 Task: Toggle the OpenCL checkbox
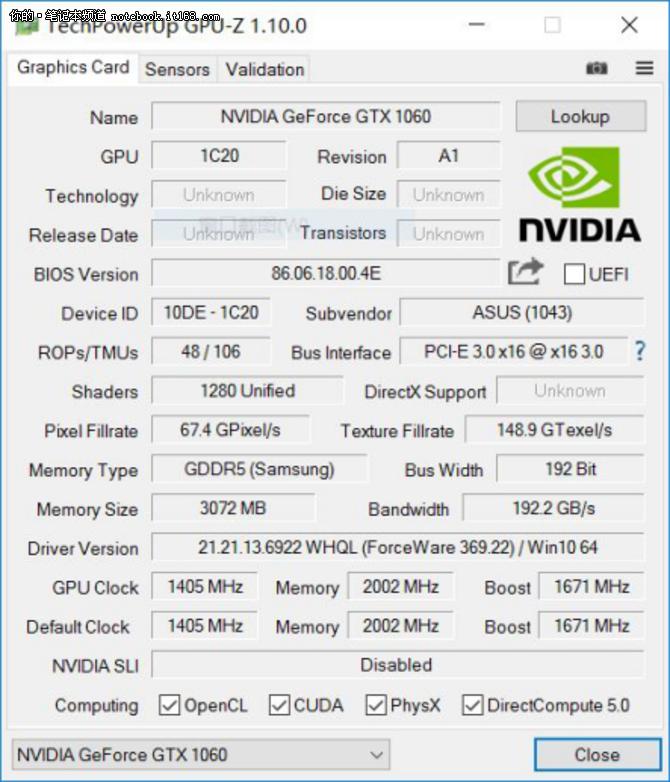coord(169,705)
